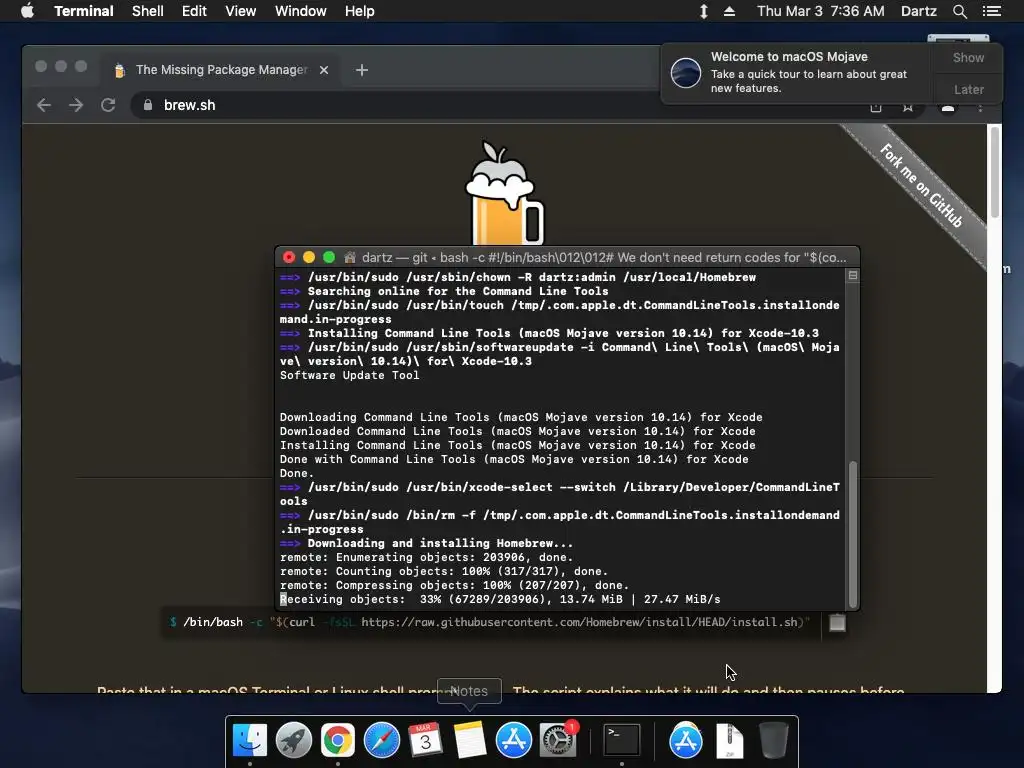Reload the brew.sh page
This screenshot has width=1024, height=768.
click(x=108, y=105)
